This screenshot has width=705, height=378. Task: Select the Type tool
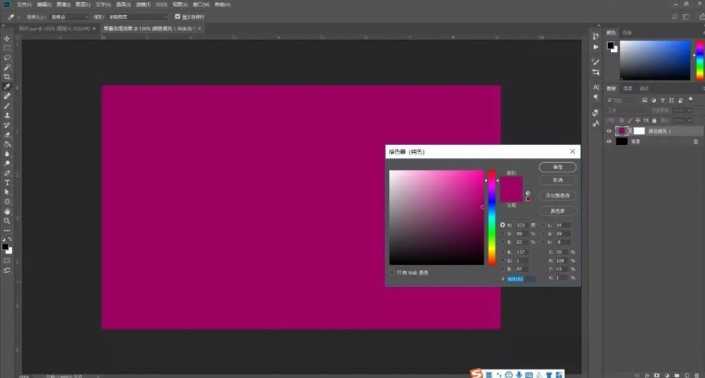7,182
